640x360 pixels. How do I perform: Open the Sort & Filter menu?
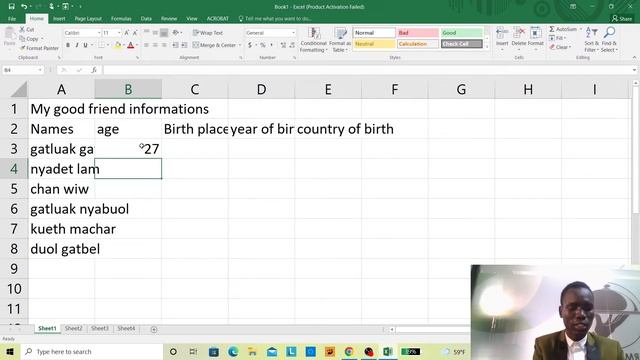[591, 40]
